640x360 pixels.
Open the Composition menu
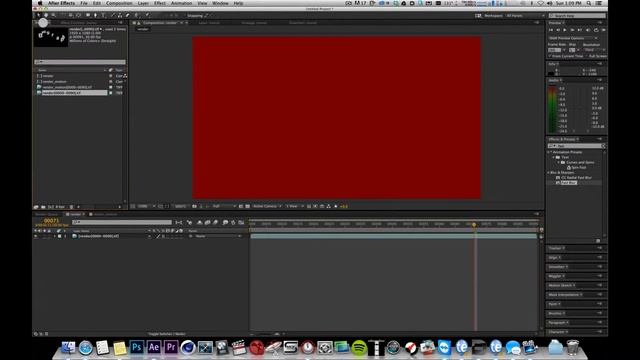click(x=119, y=3)
